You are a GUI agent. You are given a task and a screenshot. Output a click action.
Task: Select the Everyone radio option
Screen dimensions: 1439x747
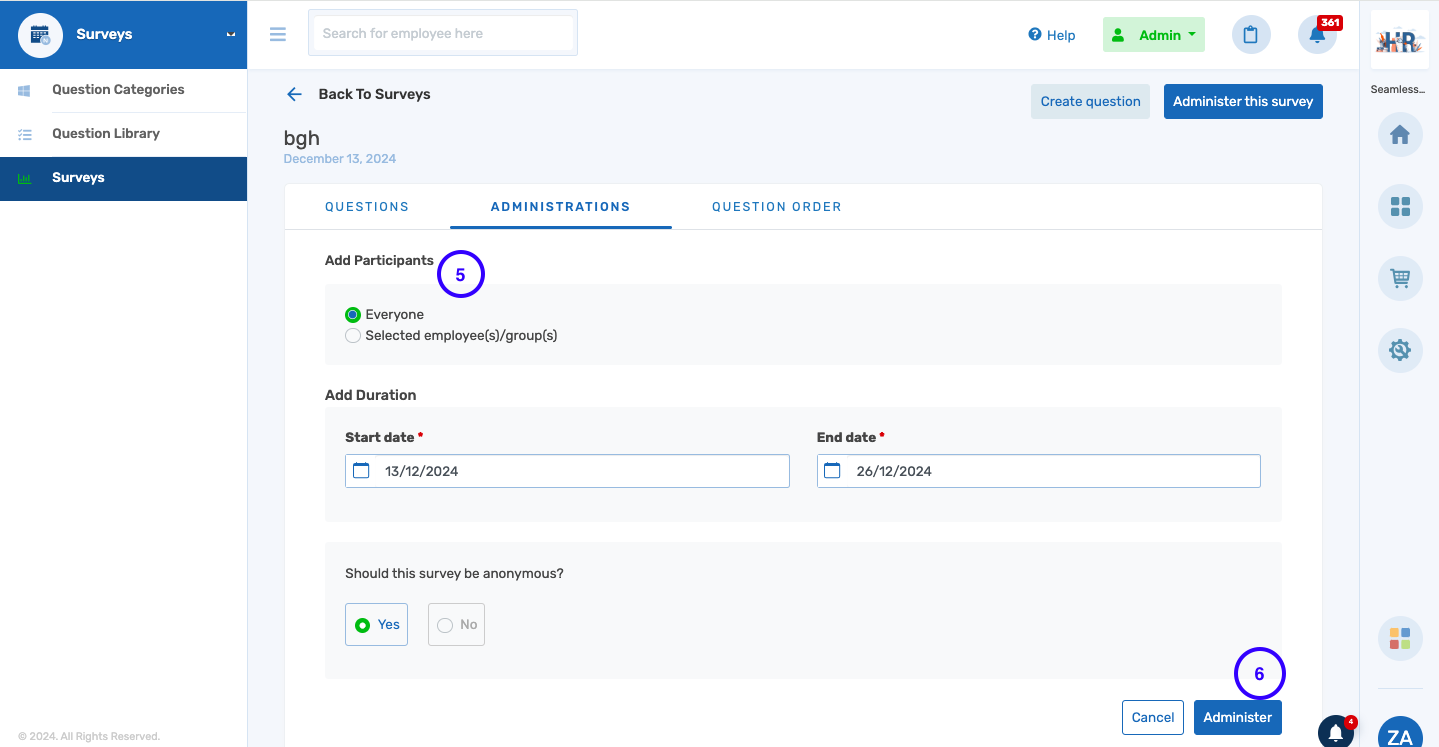353,315
